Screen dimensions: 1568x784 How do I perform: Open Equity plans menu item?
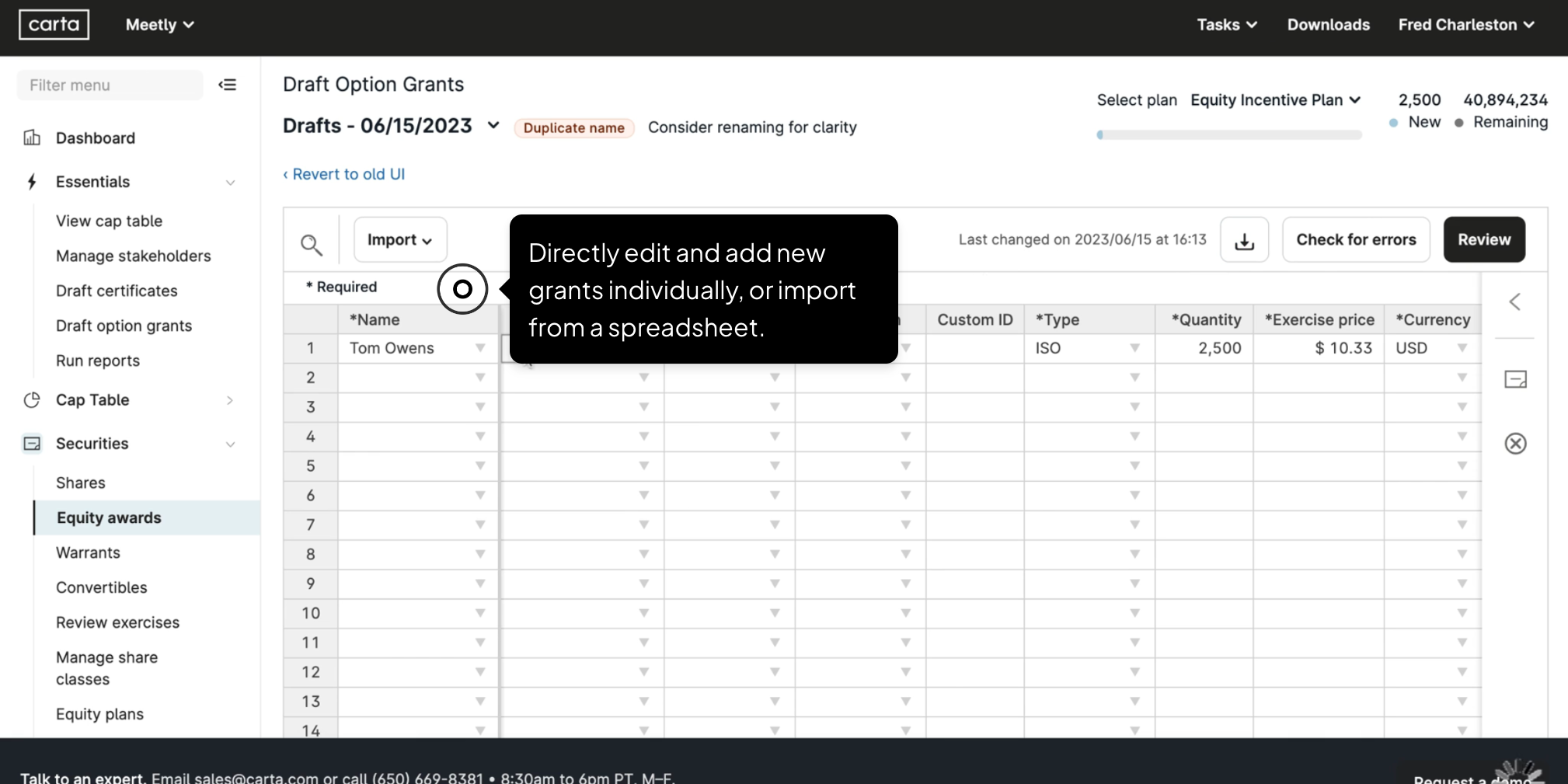coord(99,714)
